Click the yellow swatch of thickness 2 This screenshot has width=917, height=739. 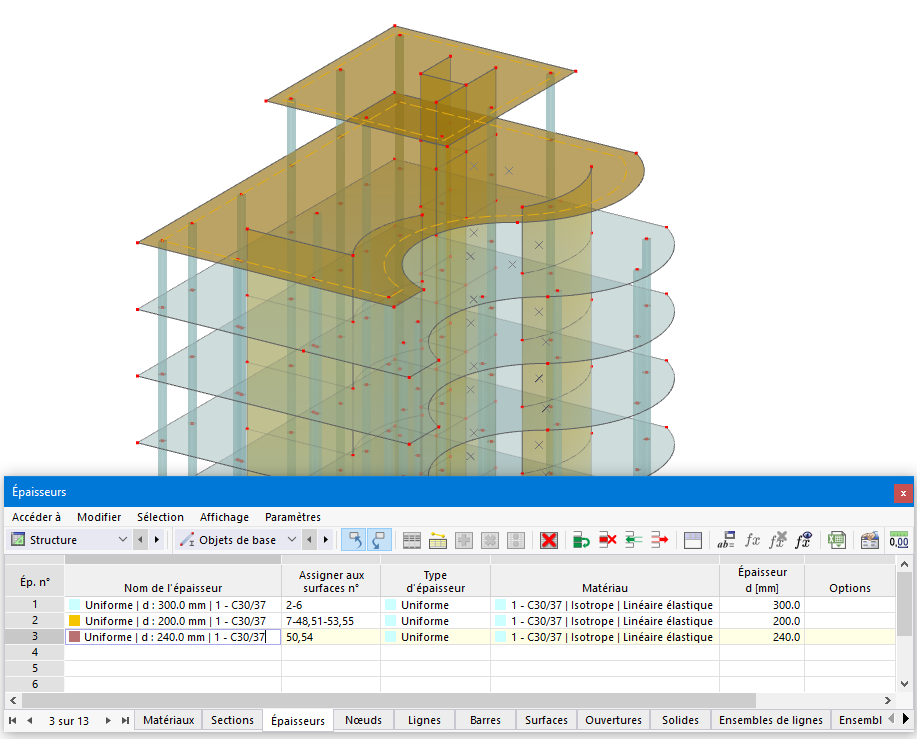click(74, 621)
